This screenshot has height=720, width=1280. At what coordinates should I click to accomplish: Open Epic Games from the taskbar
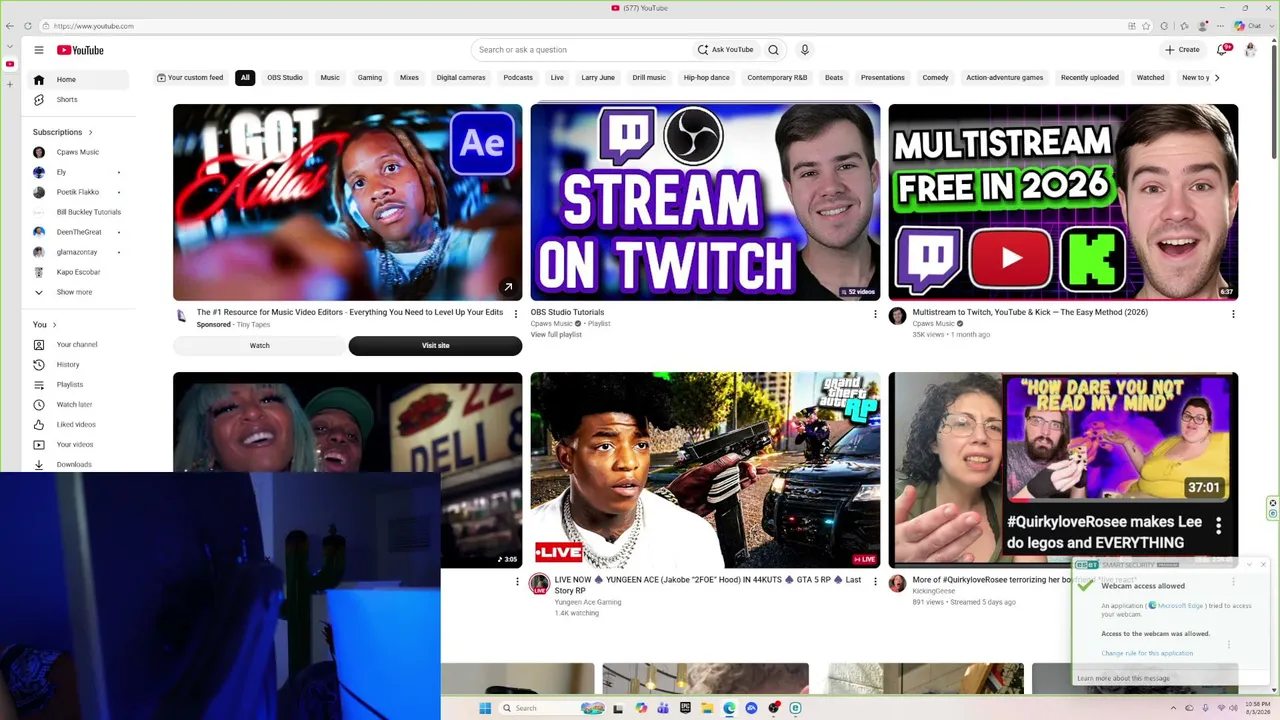[x=685, y=708]
